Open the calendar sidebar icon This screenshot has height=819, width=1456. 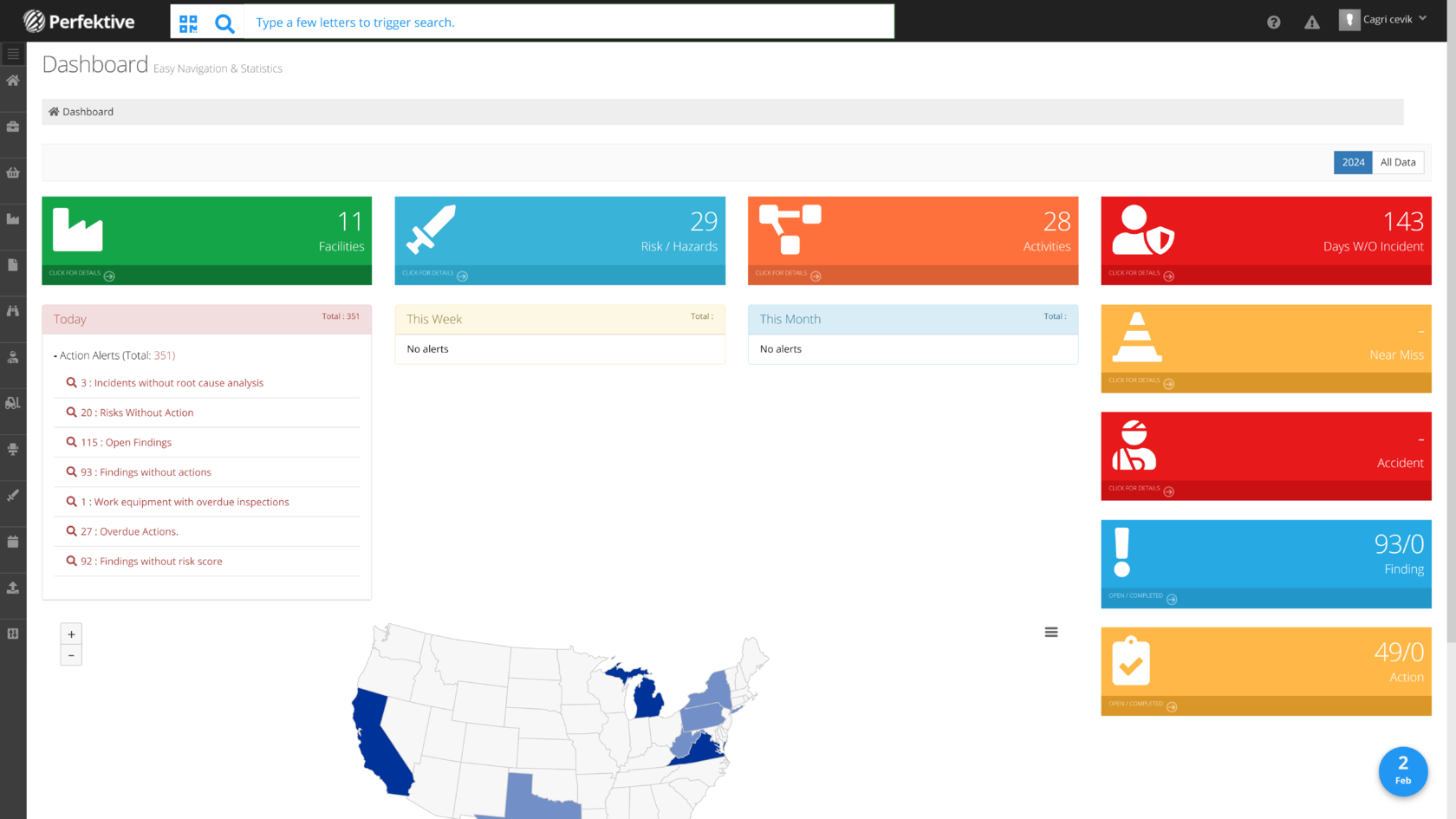(13, 542)
